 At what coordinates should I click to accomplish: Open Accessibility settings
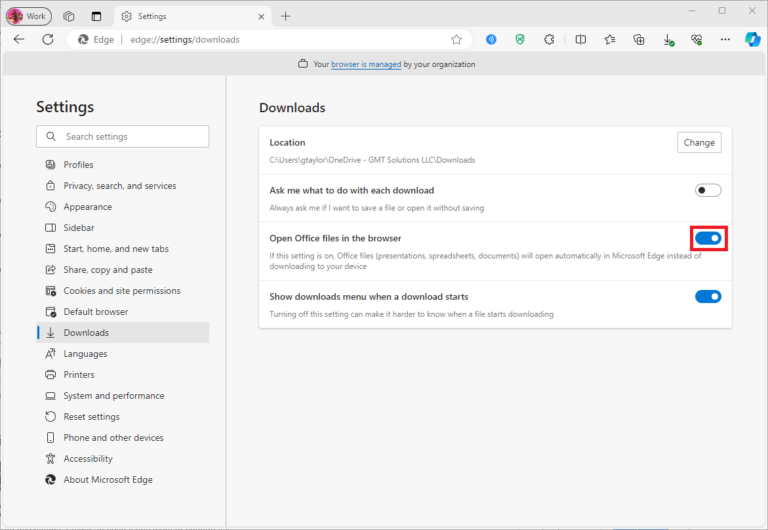pos(122,459)
